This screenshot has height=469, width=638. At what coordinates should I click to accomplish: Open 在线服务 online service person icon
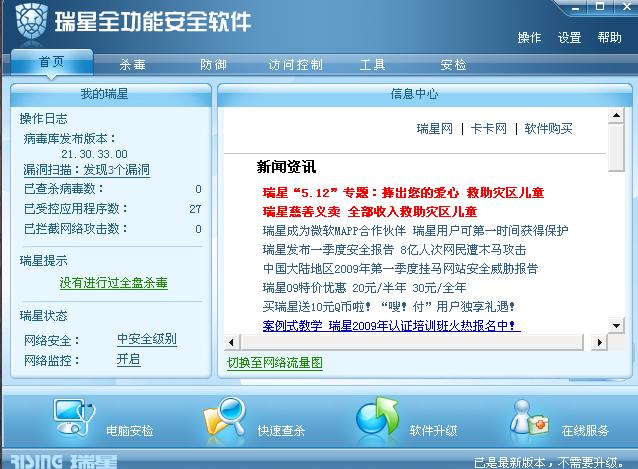[530, 417]
